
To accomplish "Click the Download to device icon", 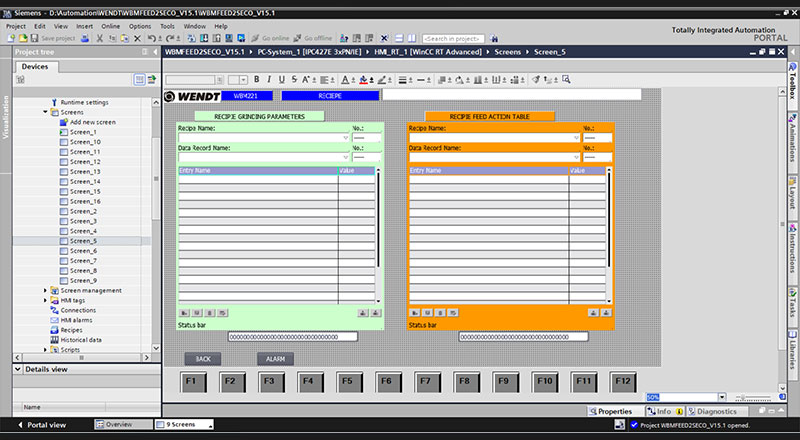I will point(204,38).
